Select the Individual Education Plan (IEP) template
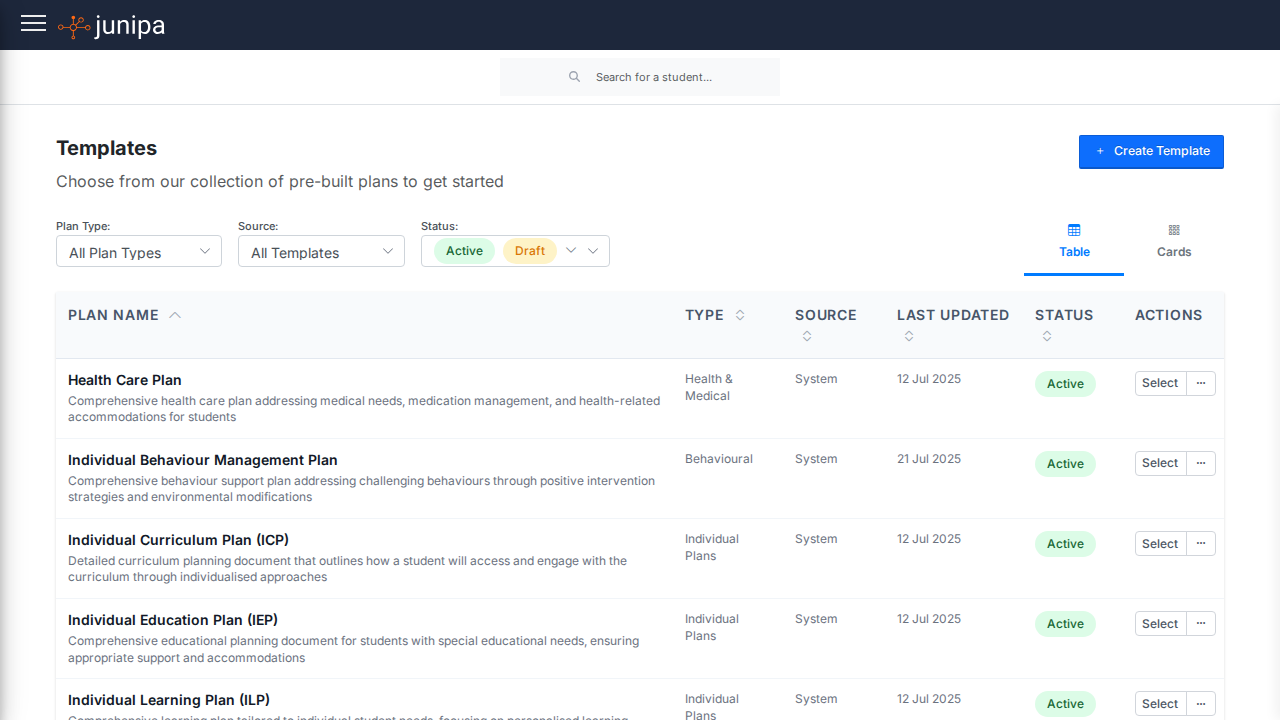The height and width of the screenshot is (720, 1280). (1159, 623)
